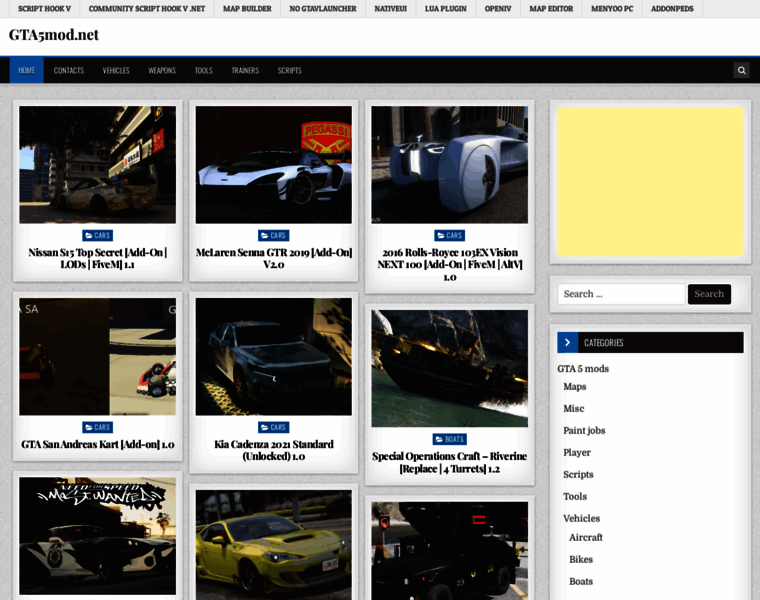Open the Rolls-Royce 103EX Vision thumbnail
Viewport: 760px width, 600px height.
point(449,165)
